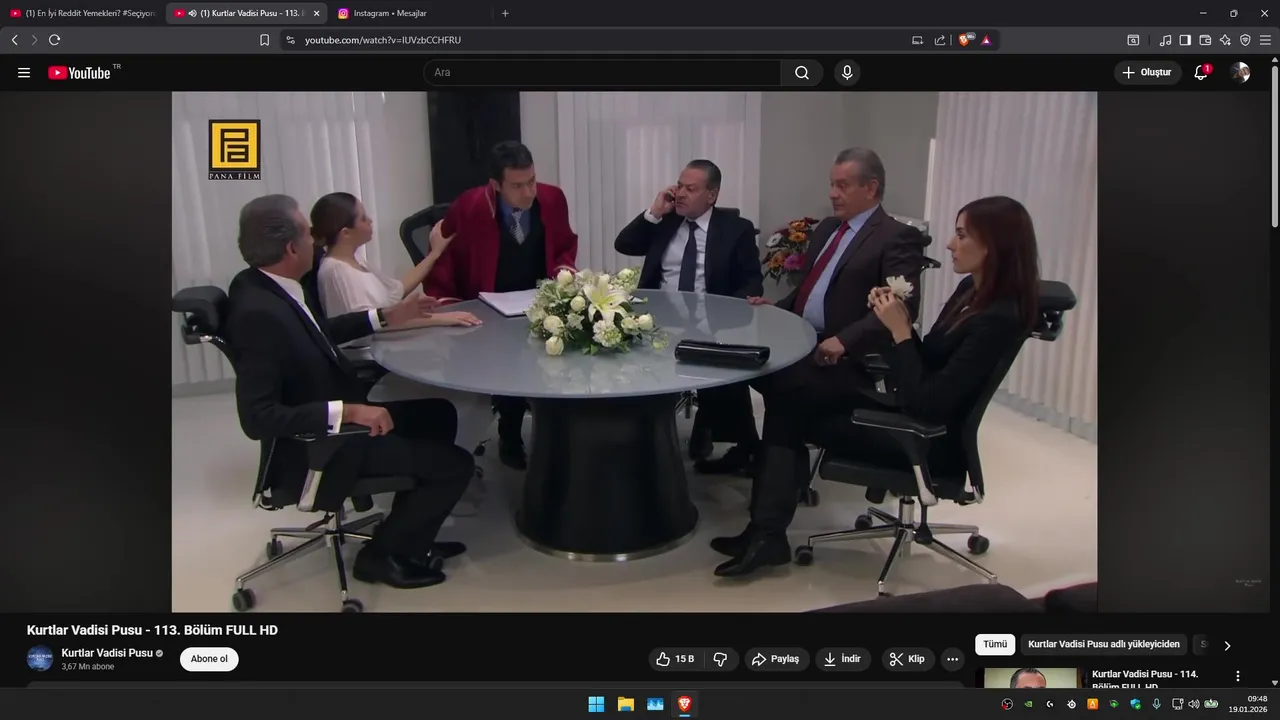Viewport: 1280px width, 720px height.
Task: Mute the Kurtlar Vadisi tab audio
Action: pyautogui.click(x=192, y=13)
